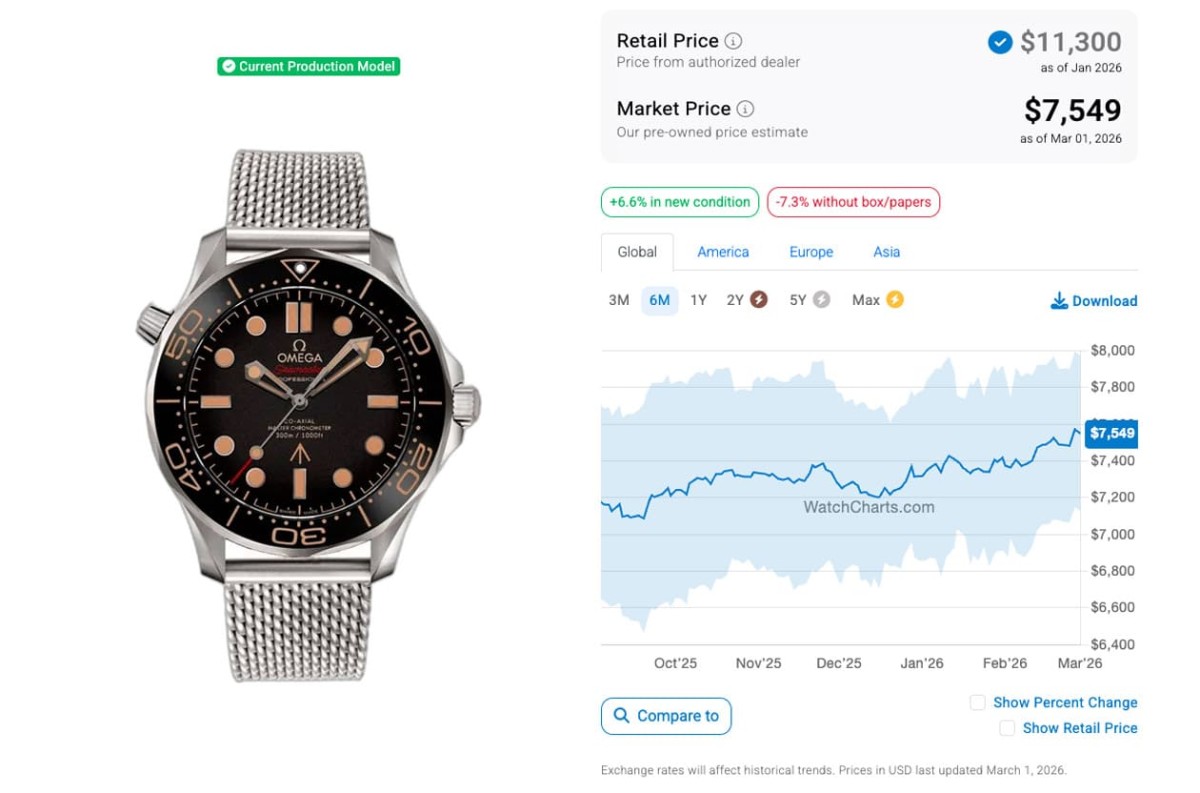Click the gray lightning icon beside 5Y
The height and width of the screenshot is (793, 1200).
coord(821,300)
